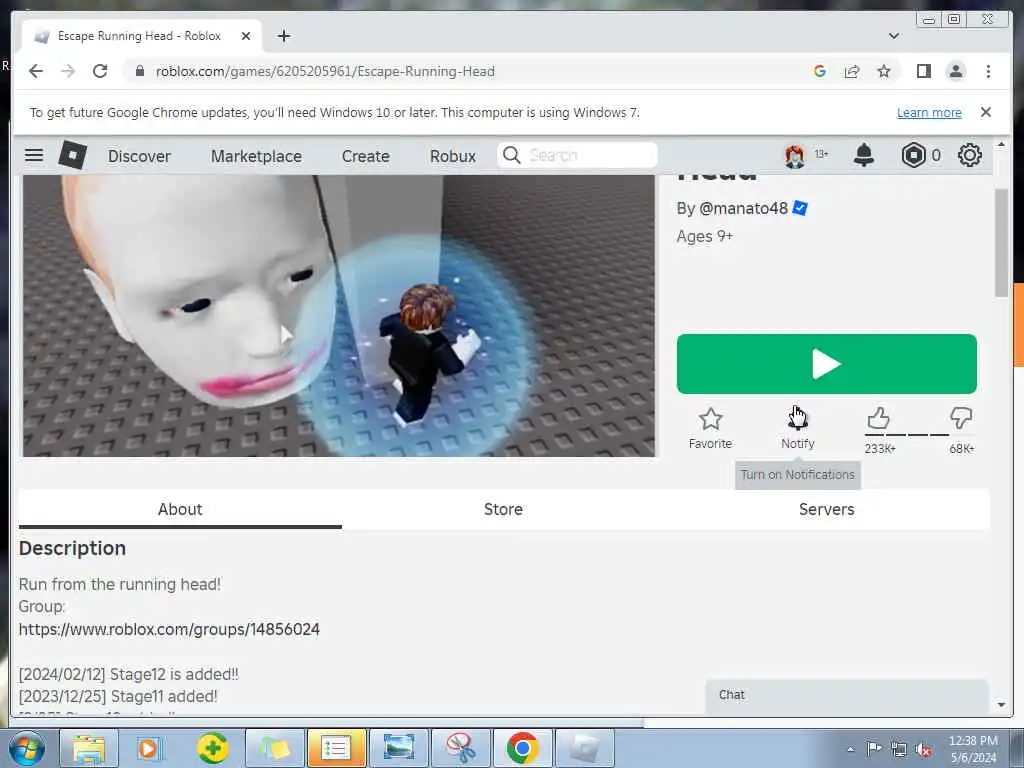Open the Windows Start button

25,748
